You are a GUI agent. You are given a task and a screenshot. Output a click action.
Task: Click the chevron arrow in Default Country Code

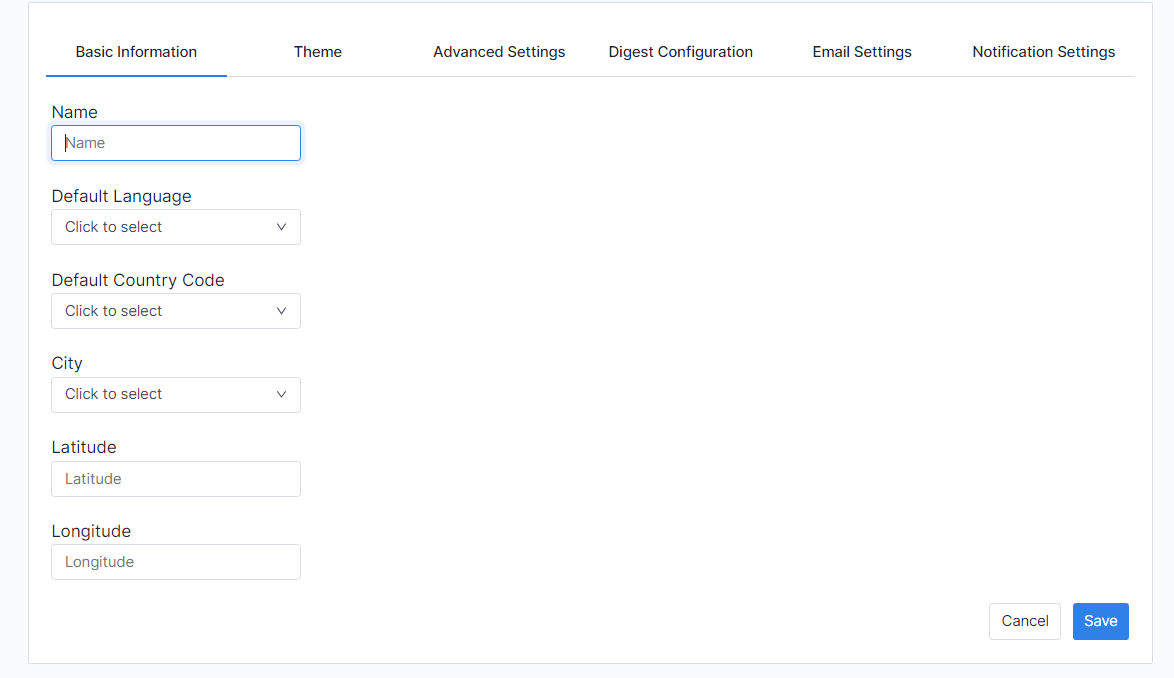click(281, 311)
